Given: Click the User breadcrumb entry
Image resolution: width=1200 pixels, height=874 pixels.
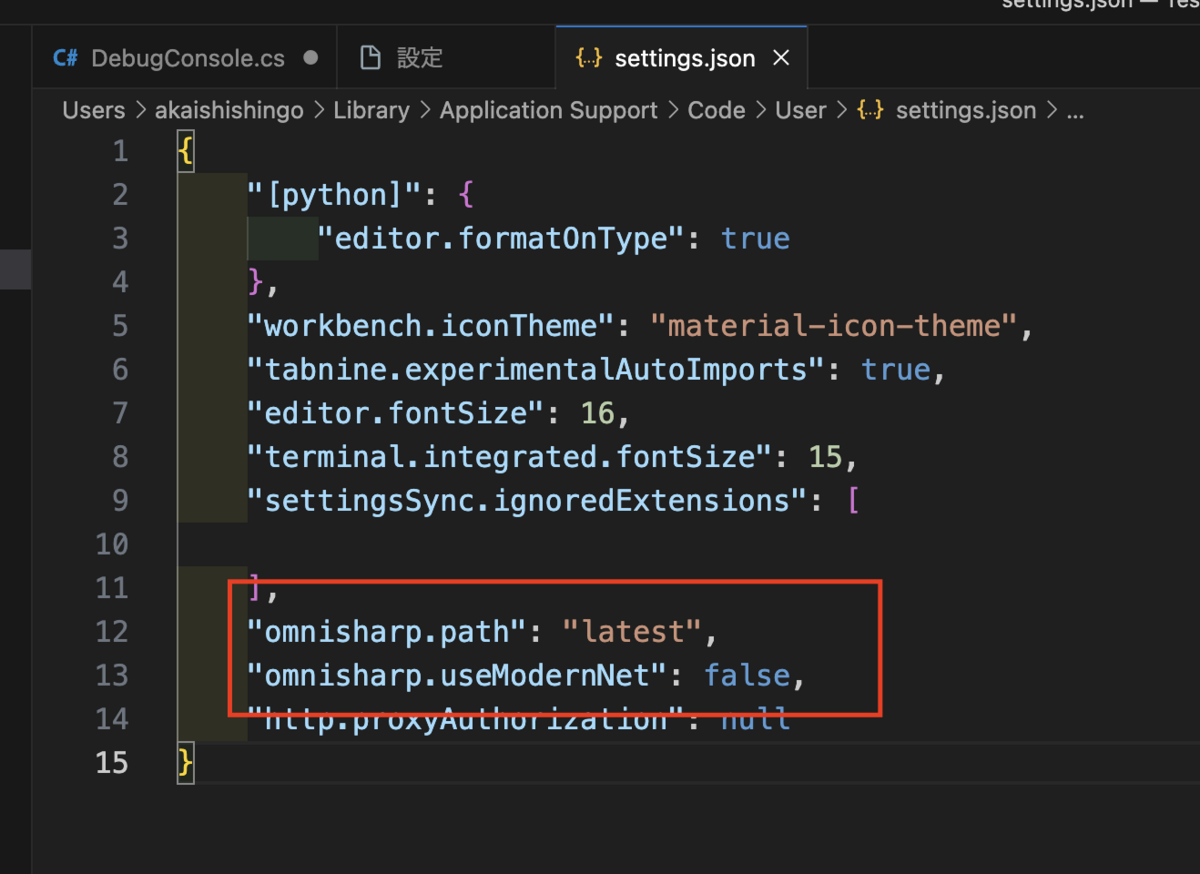Looking at the screenshot, I should pyautogui.click(x=800, y=110).
